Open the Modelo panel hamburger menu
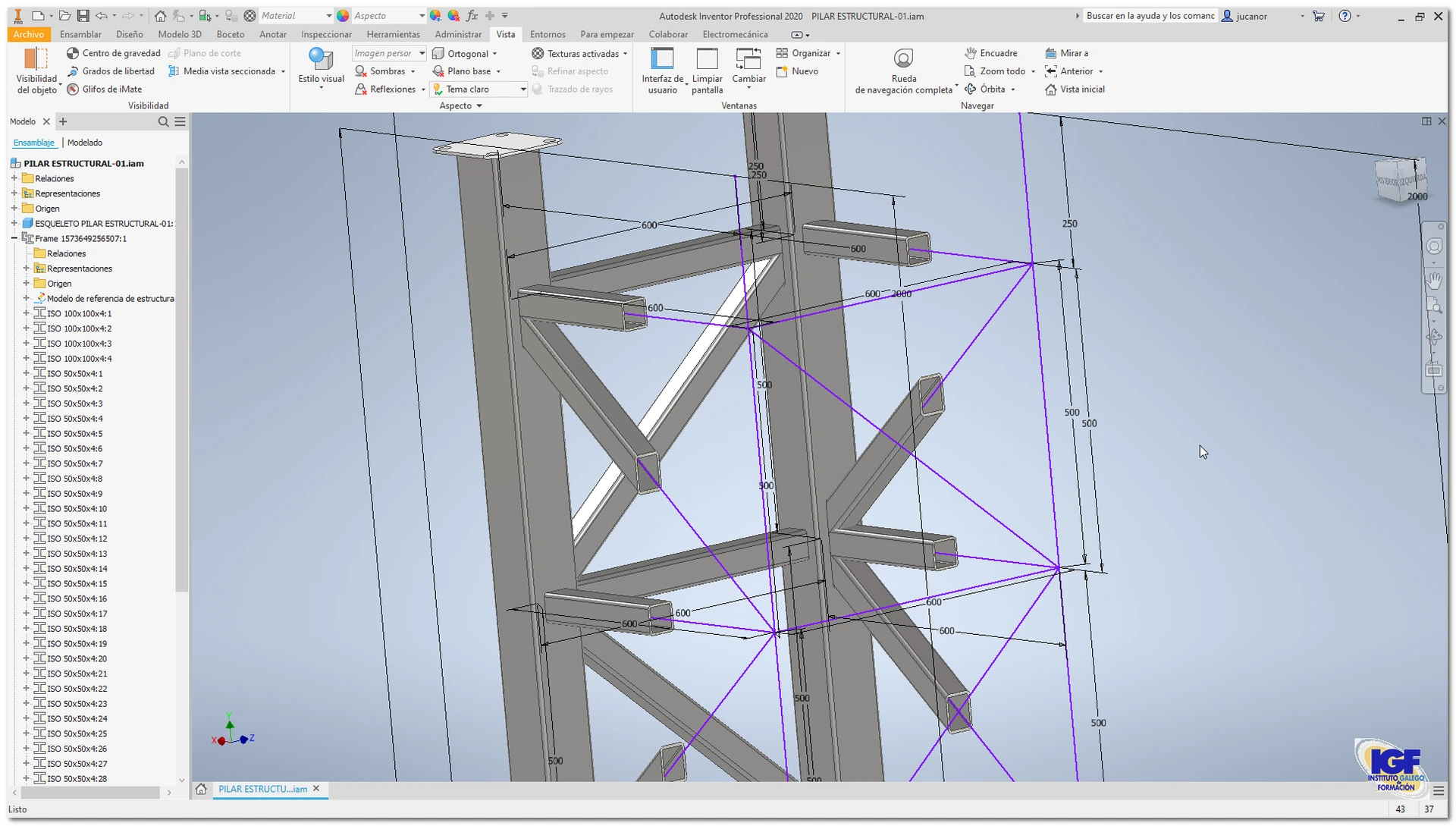Viewport: 1456px width, 826px height. [x=180, y=121]
